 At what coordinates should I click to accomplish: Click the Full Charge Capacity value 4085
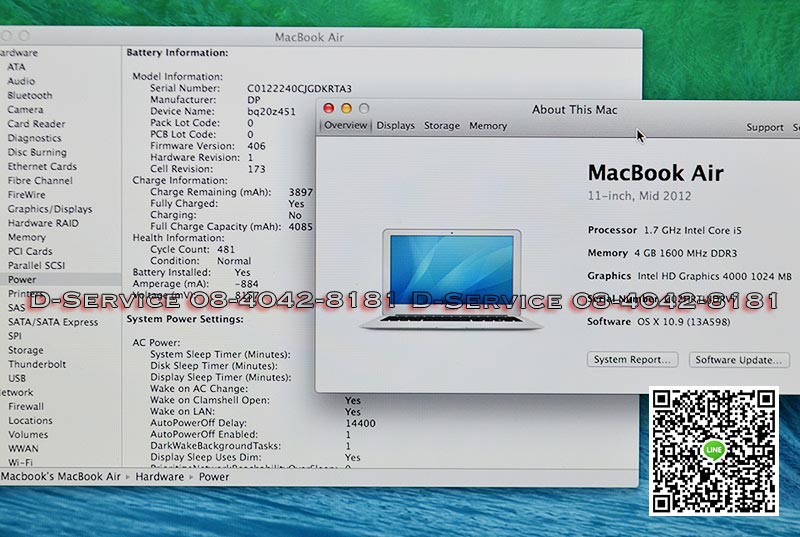pyautogui.click(x=301, y=227)
